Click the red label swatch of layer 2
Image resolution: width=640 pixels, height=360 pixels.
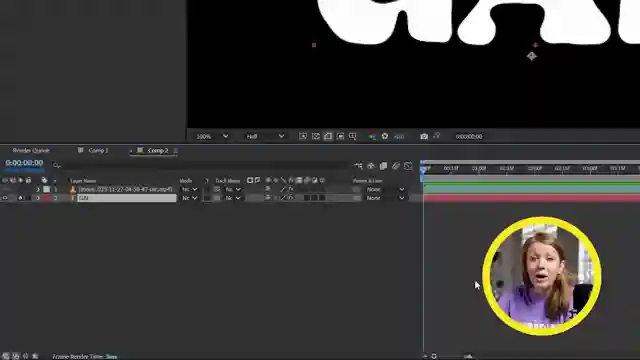point(47,198)
